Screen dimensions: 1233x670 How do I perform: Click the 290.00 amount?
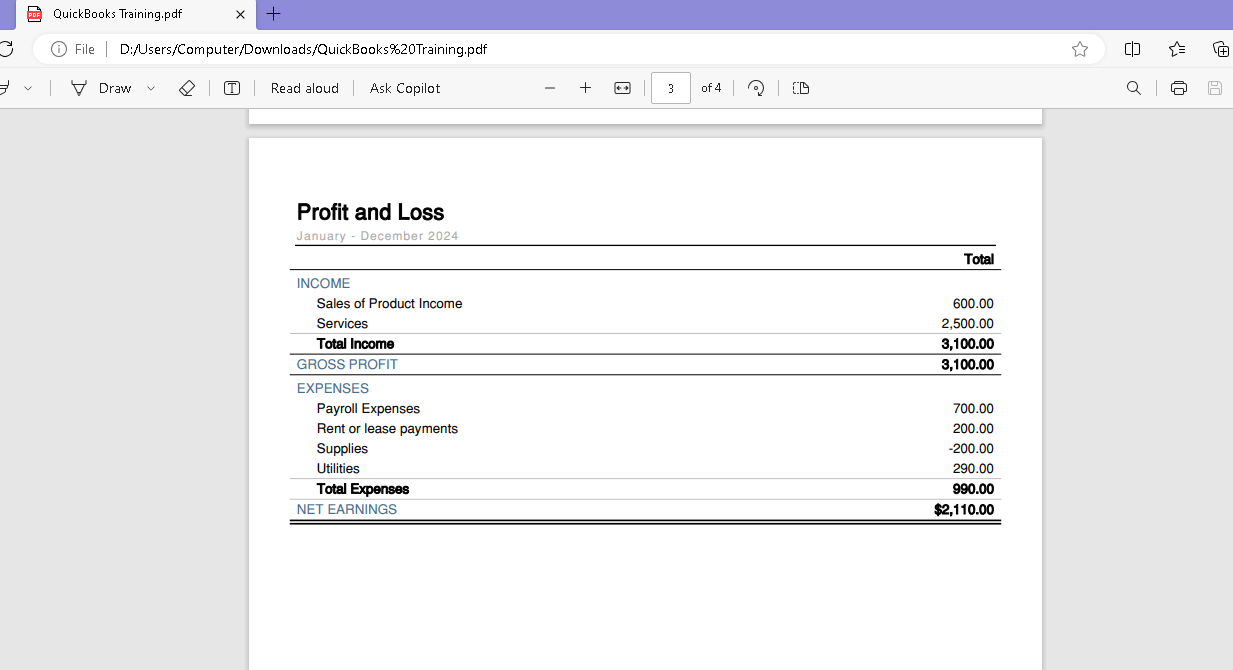tap(973, 468)
